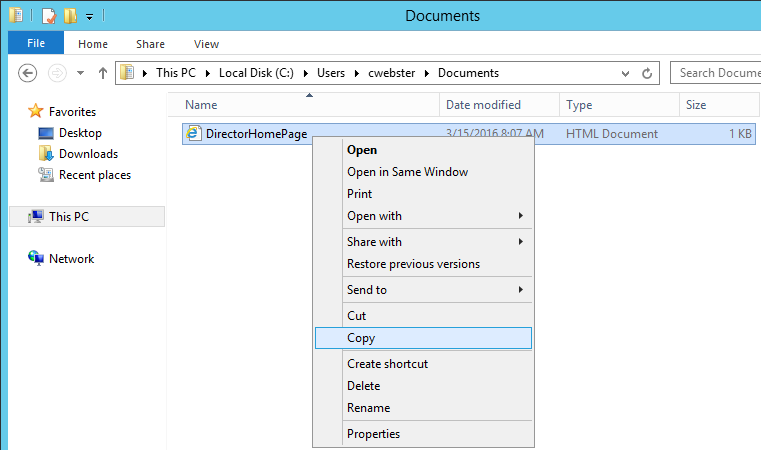Click the Search Documents input field
761x450 pixels.
tap(715, 73)
